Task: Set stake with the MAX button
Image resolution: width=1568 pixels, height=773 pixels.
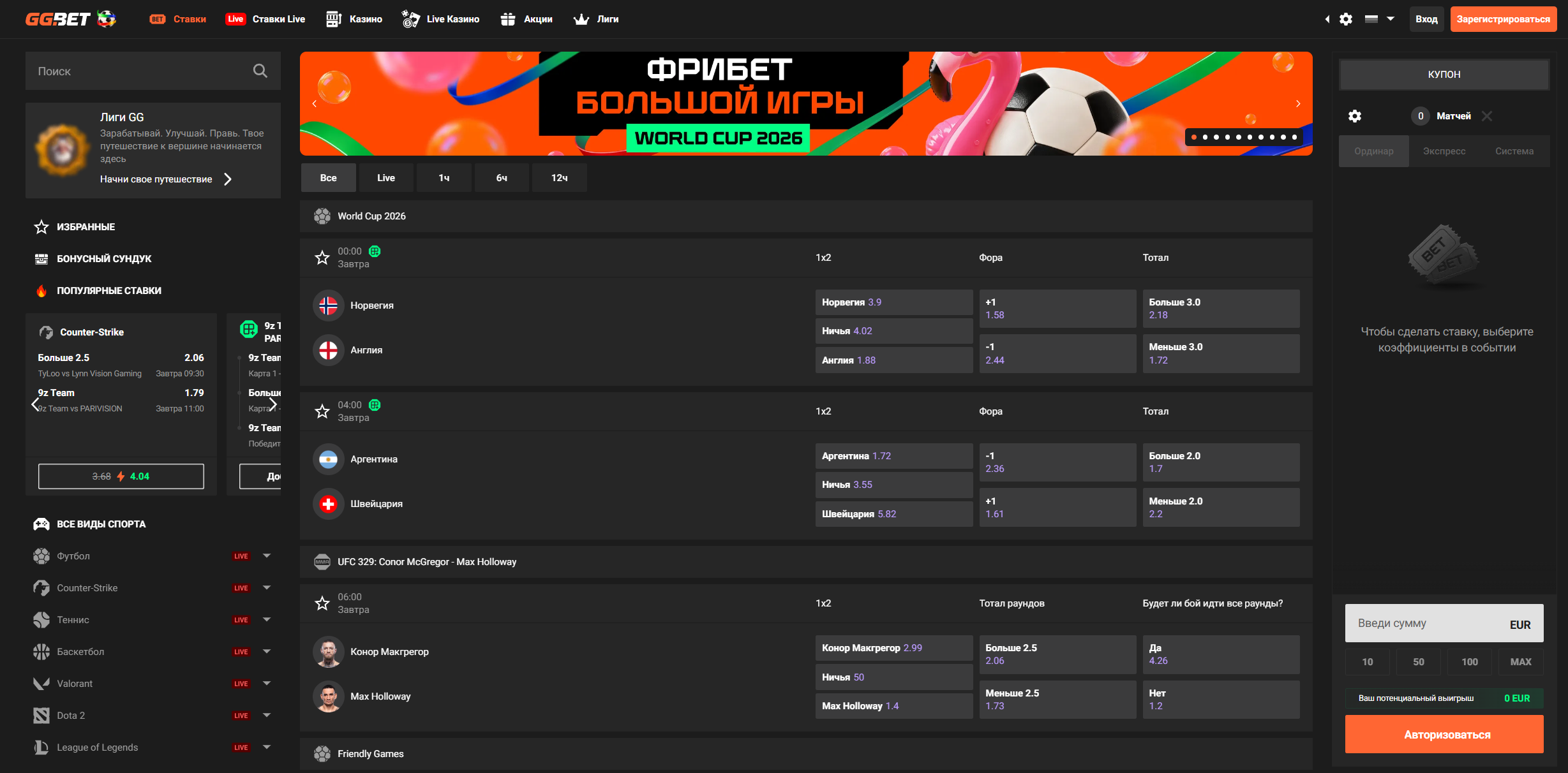Action: click(x=1521, y=662)
